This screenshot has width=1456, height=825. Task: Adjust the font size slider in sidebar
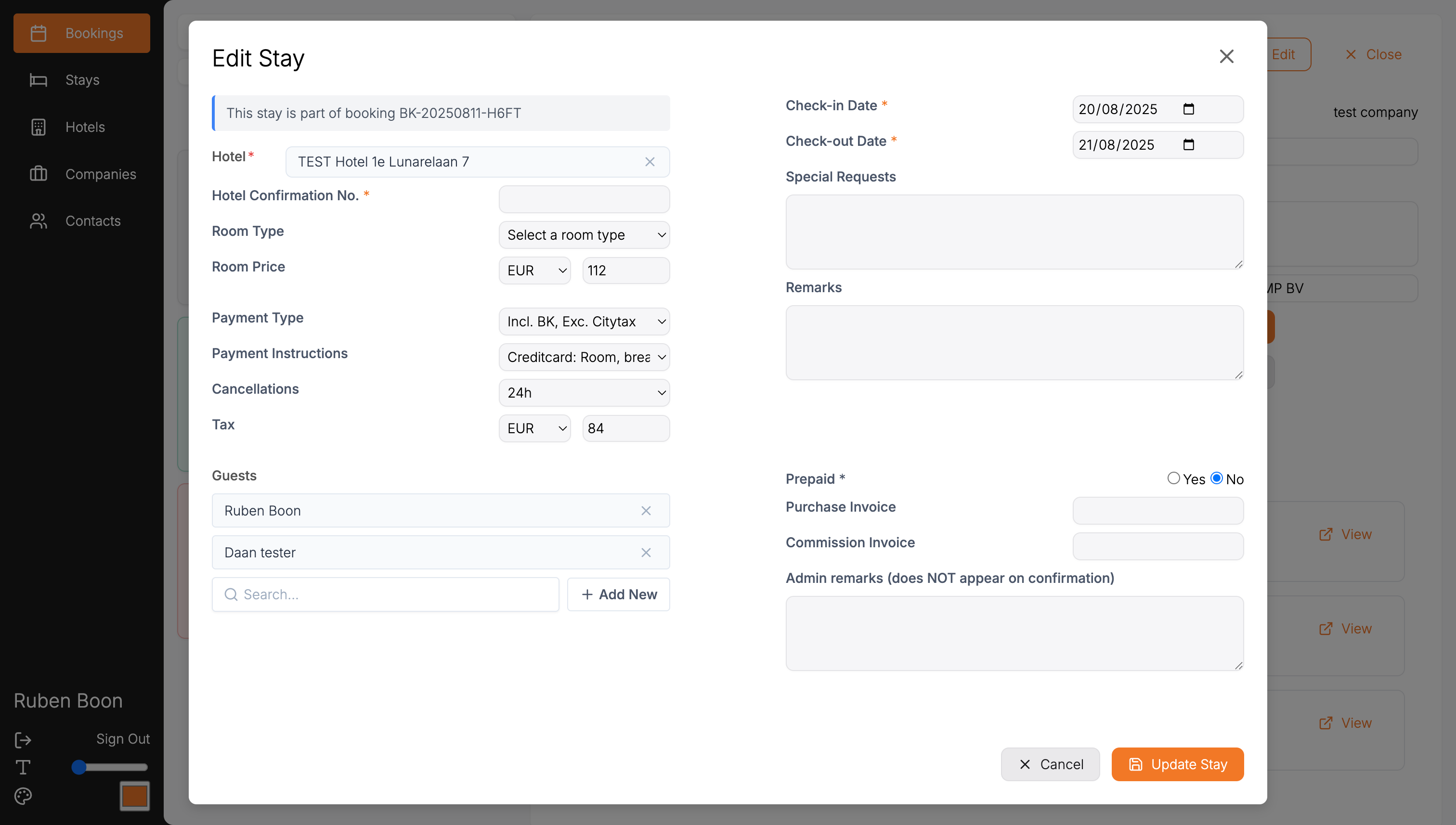pos(110,767)
